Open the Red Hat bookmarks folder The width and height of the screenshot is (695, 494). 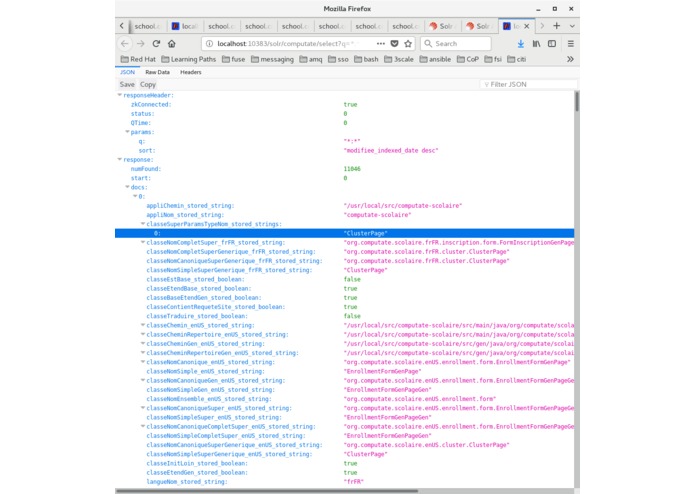tap(138, 59)
